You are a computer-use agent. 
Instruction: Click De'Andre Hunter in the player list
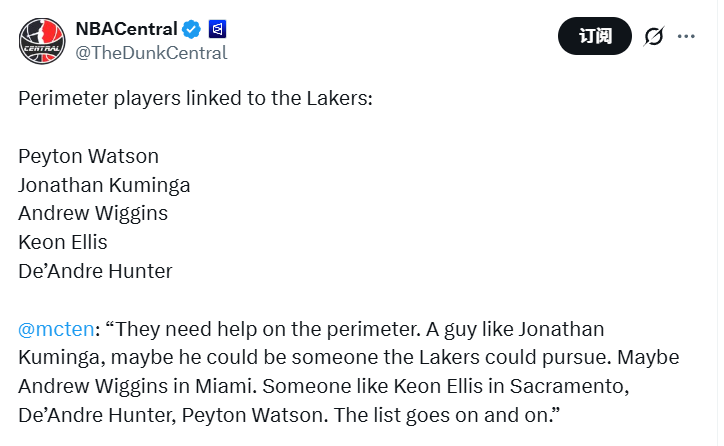click(95, 271)
